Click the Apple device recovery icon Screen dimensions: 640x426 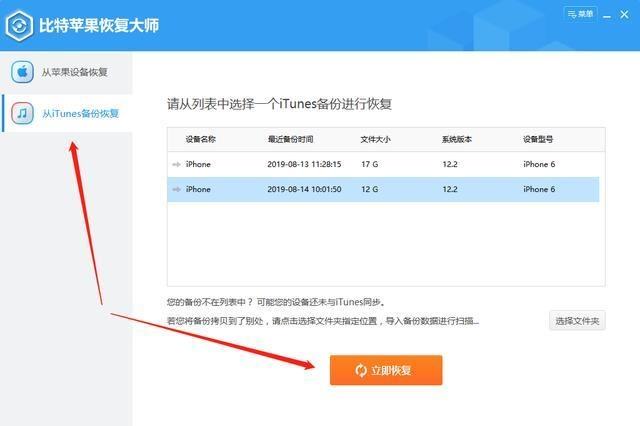[x=22, y=72]
